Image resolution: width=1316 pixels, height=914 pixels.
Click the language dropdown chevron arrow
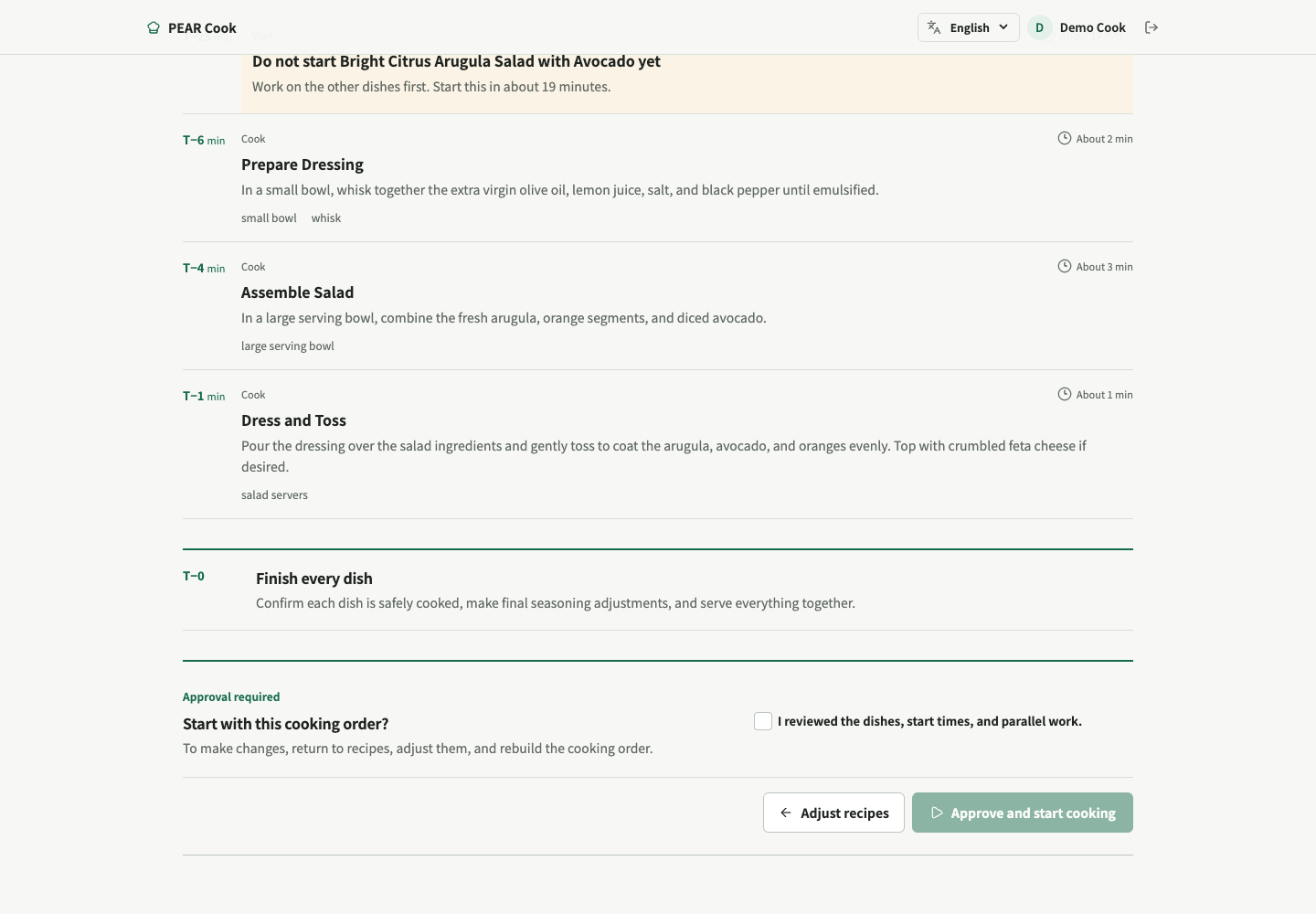point(1003,27)
